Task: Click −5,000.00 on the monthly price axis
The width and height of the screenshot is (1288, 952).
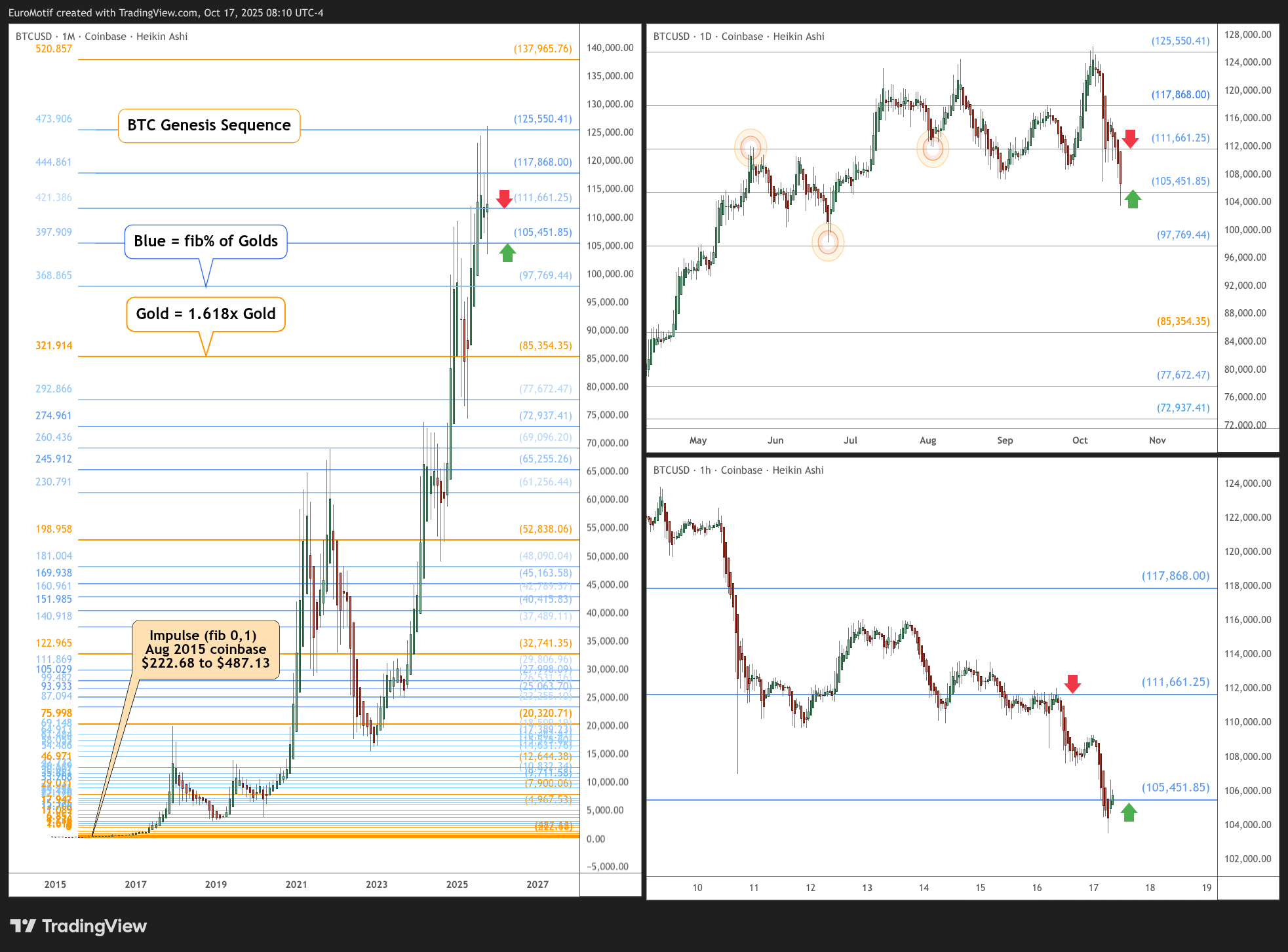Action: click(x=608, y=867)
